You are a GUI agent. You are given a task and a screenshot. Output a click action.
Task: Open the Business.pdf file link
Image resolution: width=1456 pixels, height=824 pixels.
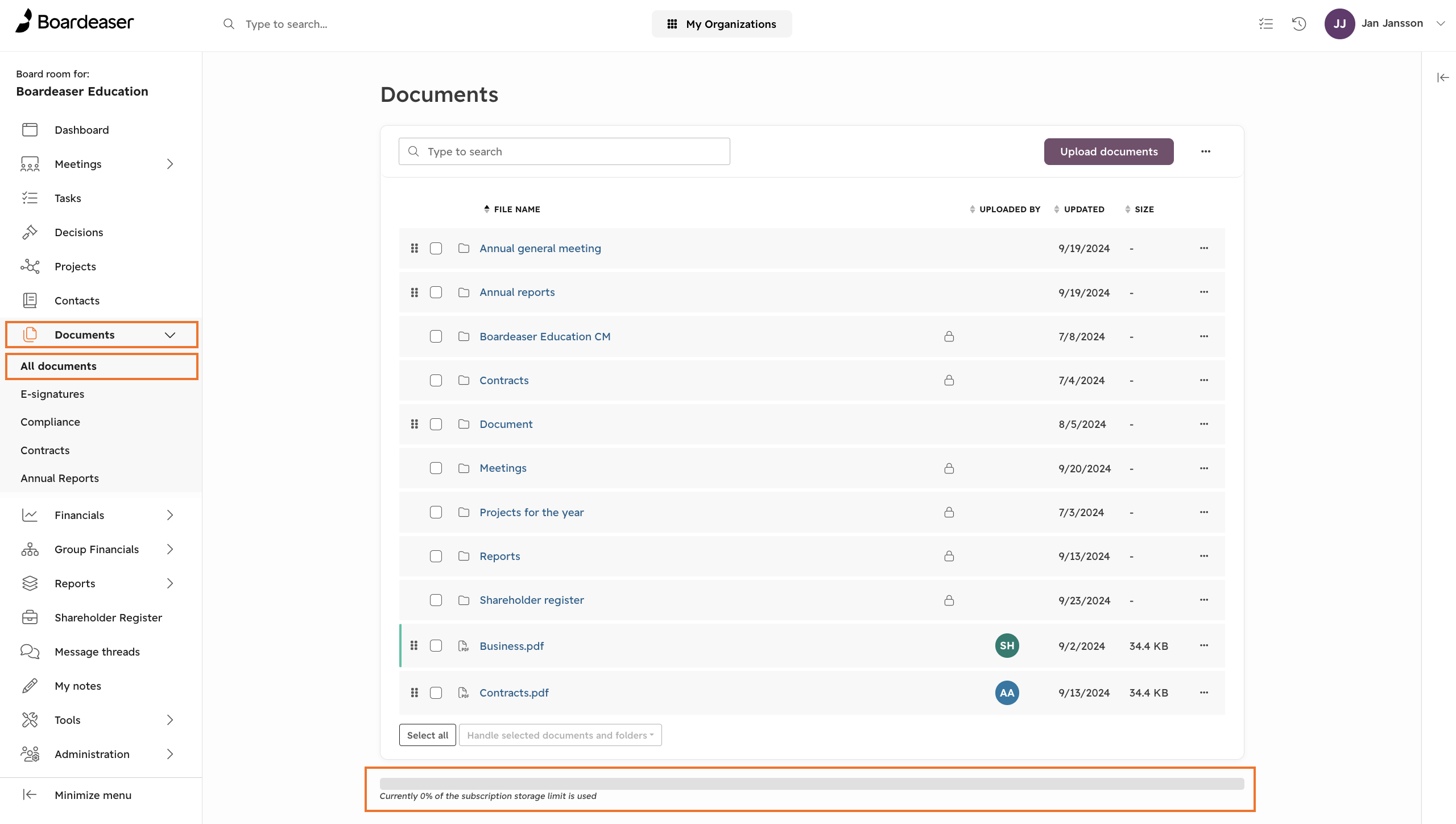point(511,646)
